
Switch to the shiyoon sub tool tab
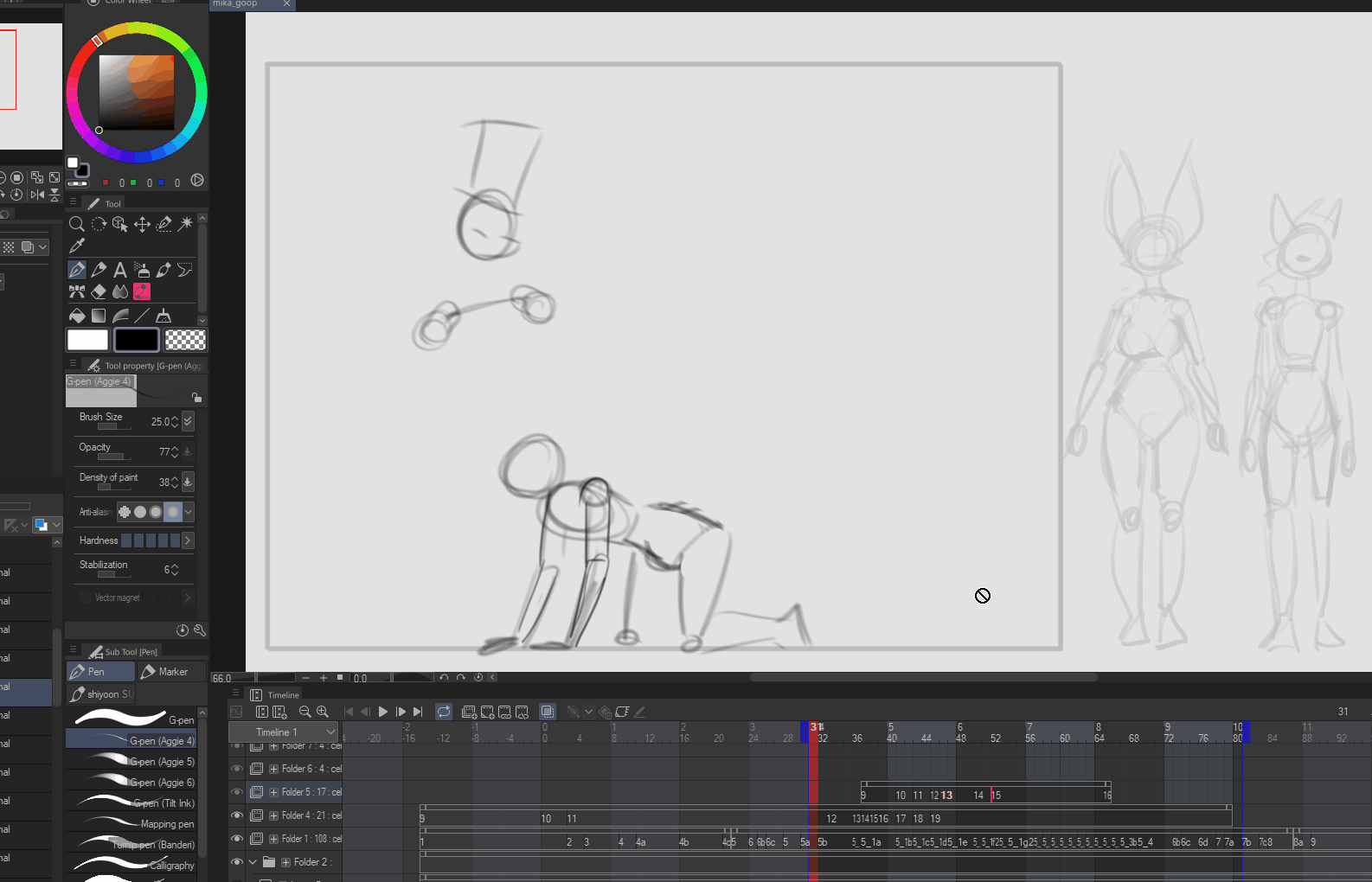coord(101,694)
